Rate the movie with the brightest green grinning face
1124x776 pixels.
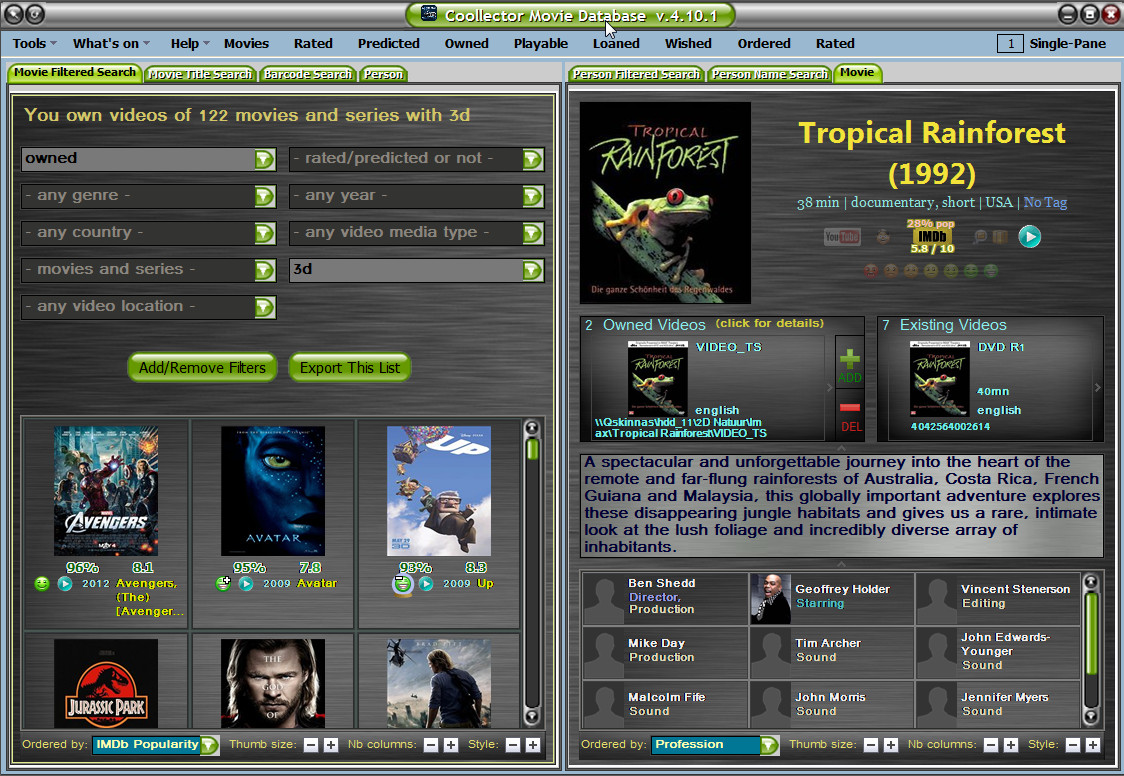pos(991,271)
